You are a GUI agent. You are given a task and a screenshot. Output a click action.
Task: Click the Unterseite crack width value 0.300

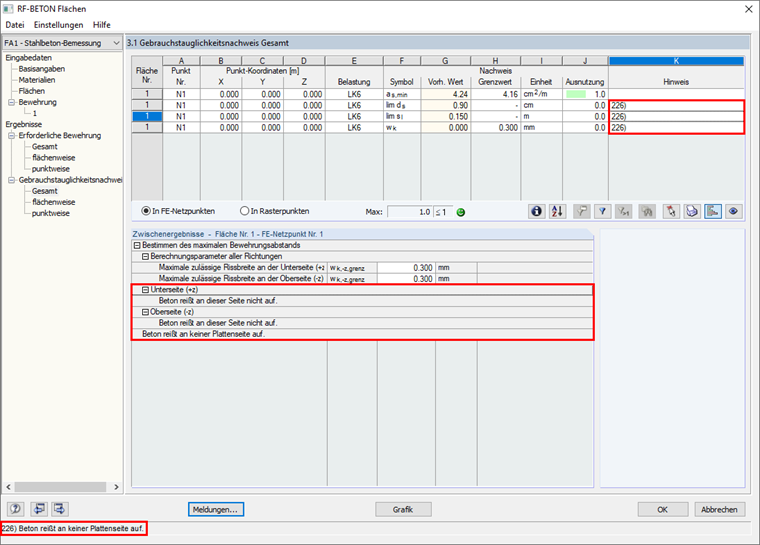point(406,268)
